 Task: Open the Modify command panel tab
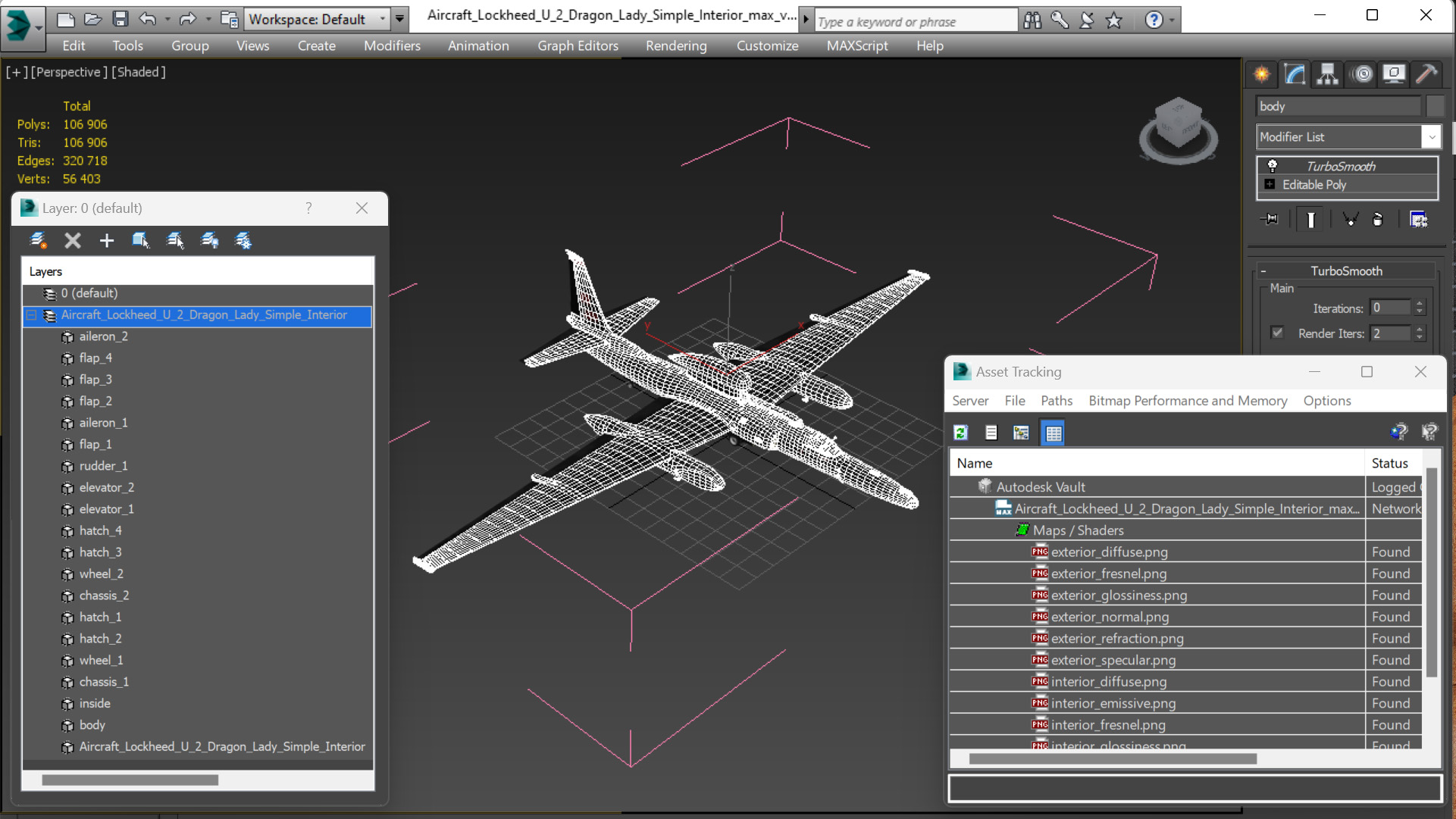pos(1295,73)
